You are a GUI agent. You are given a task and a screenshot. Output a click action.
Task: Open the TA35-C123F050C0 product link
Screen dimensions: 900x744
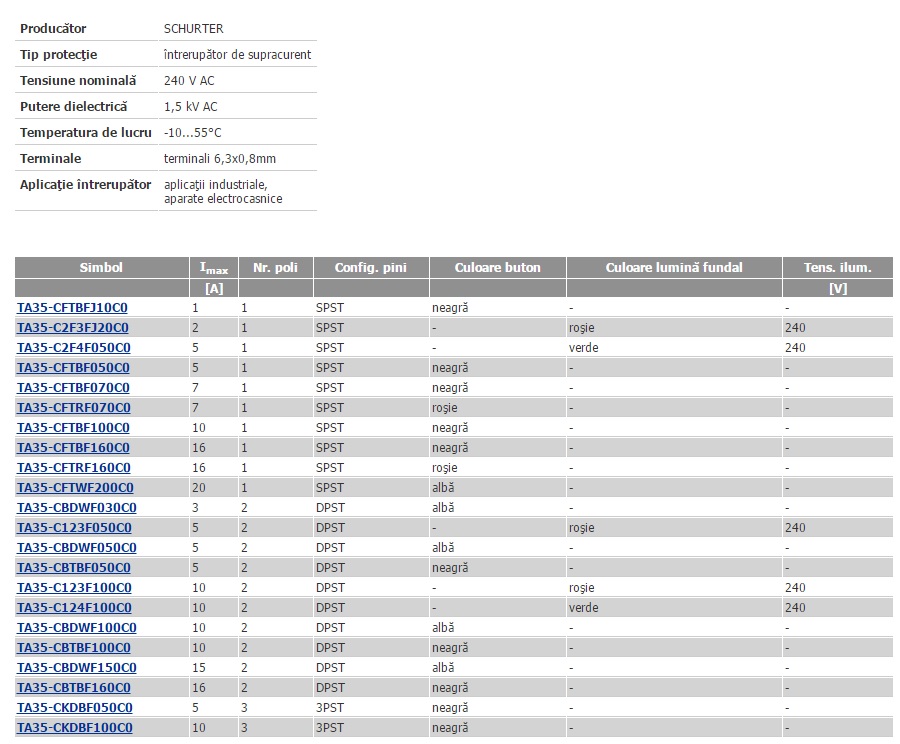(74, 528)
